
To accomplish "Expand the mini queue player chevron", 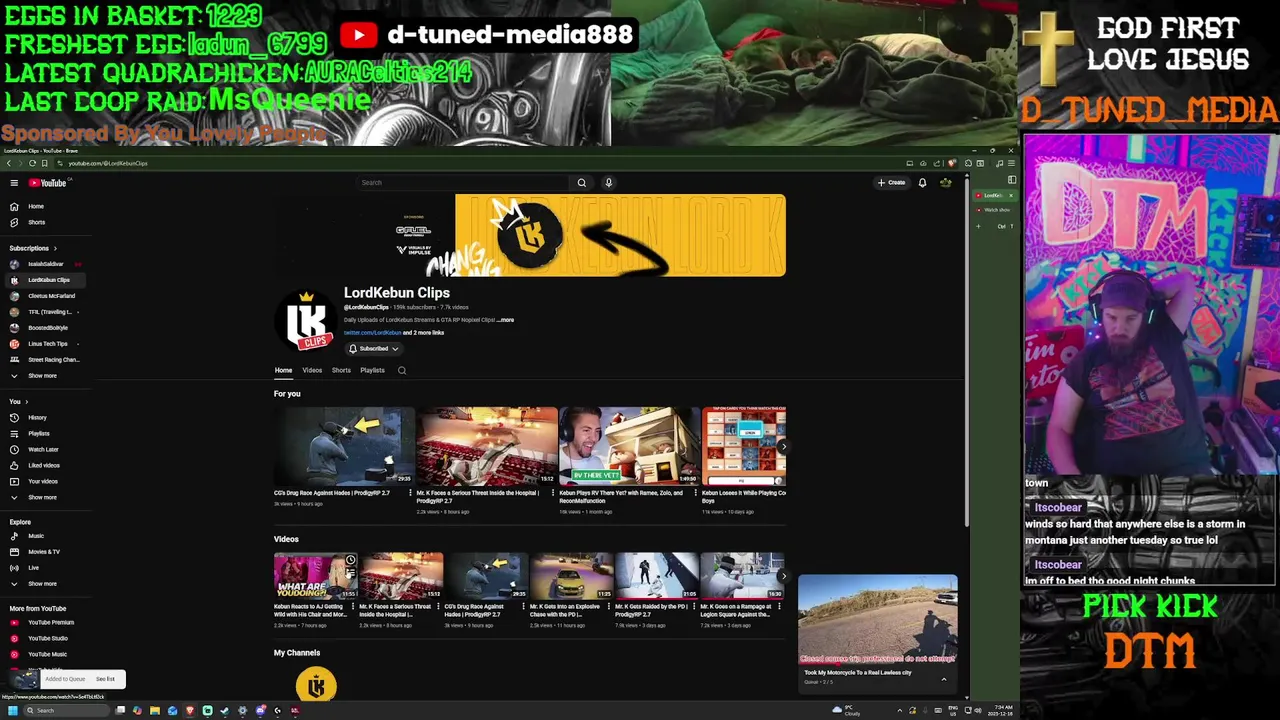I will coord(943,679).
